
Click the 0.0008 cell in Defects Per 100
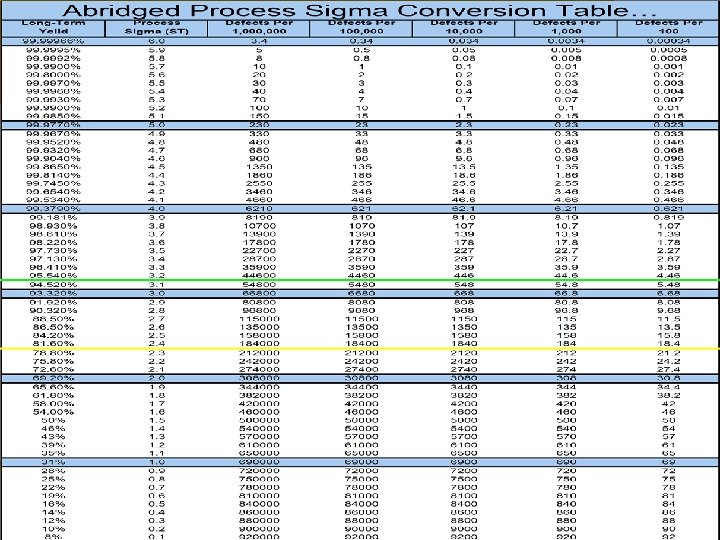[x=669, y=58]
